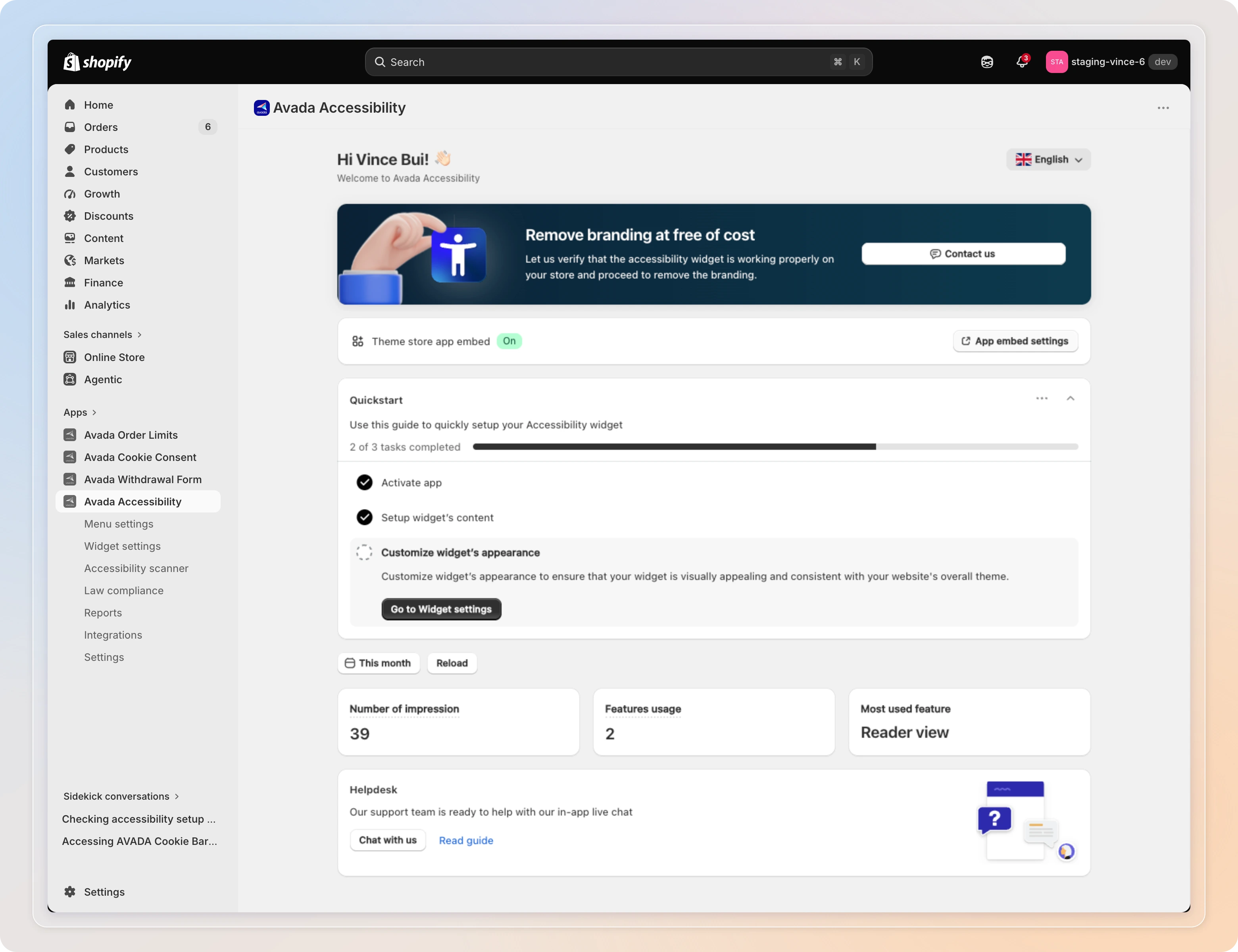Click Go to Widget settings button
The image size is (1238, 952).
(441, 609)
